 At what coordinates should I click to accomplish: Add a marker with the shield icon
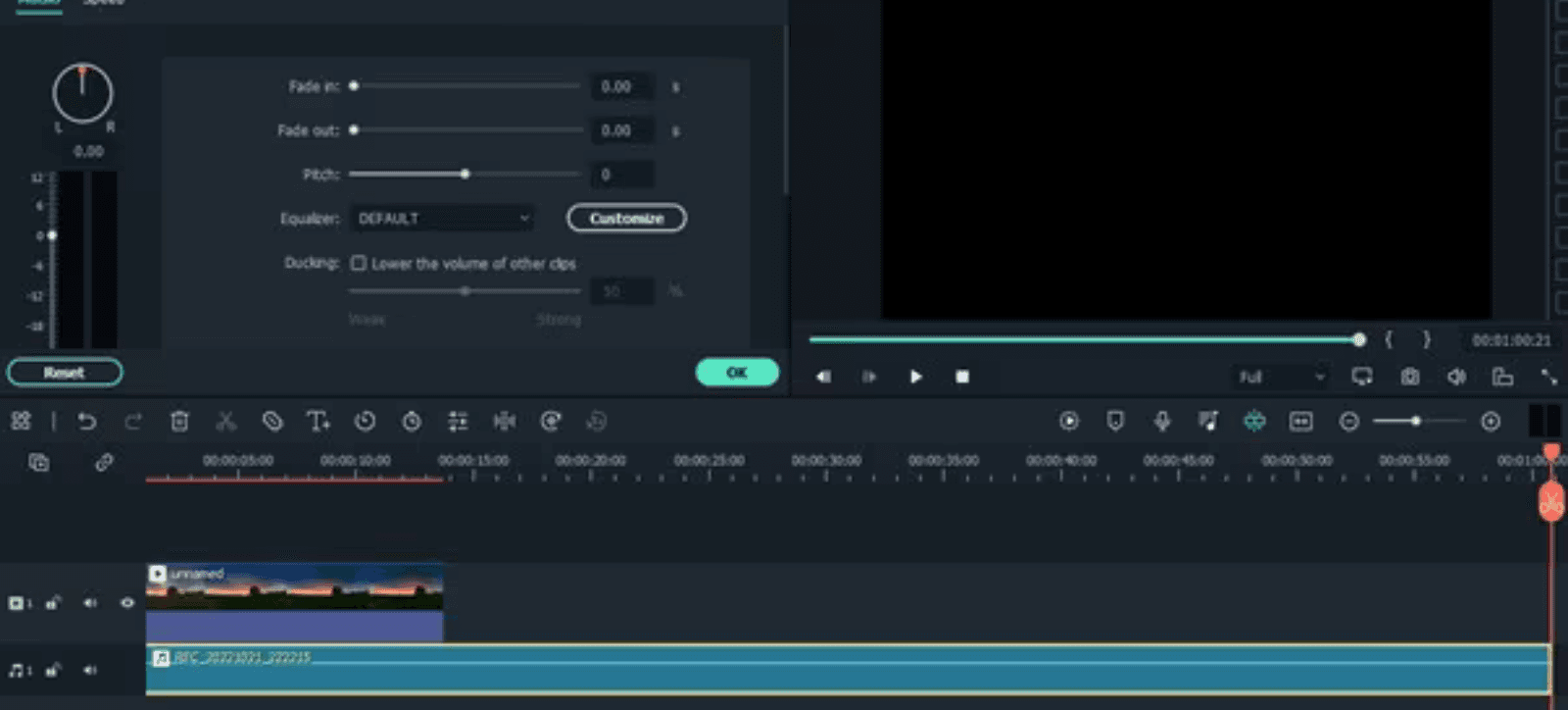1115,422
